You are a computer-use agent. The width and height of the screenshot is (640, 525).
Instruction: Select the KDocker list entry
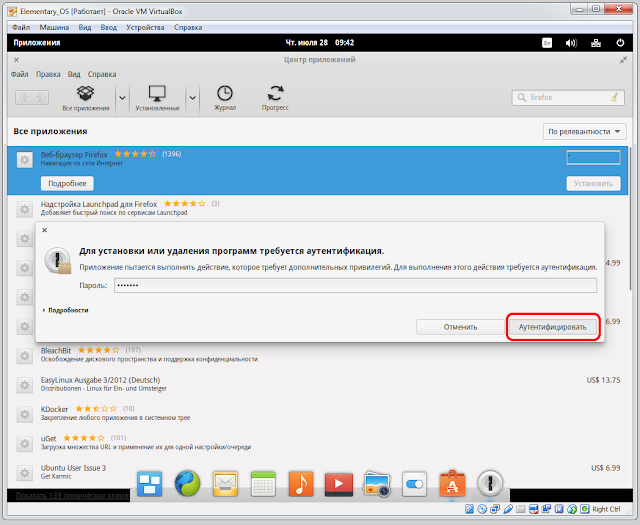tap(318, 414)
